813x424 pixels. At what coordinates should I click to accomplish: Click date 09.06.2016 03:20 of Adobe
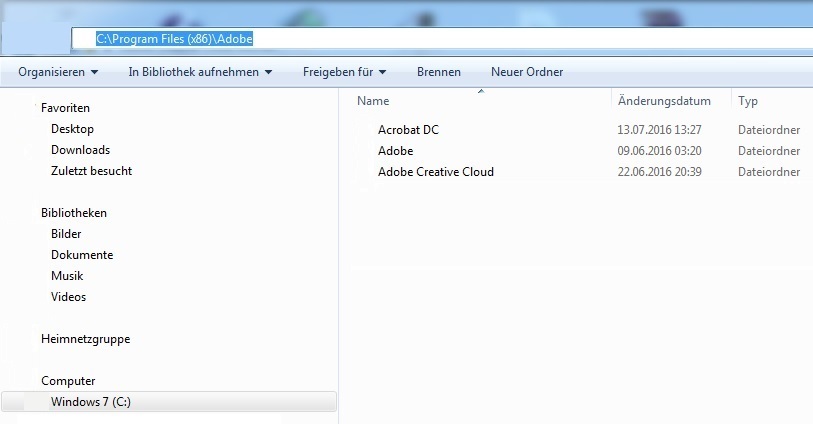(x=659, y=151)
